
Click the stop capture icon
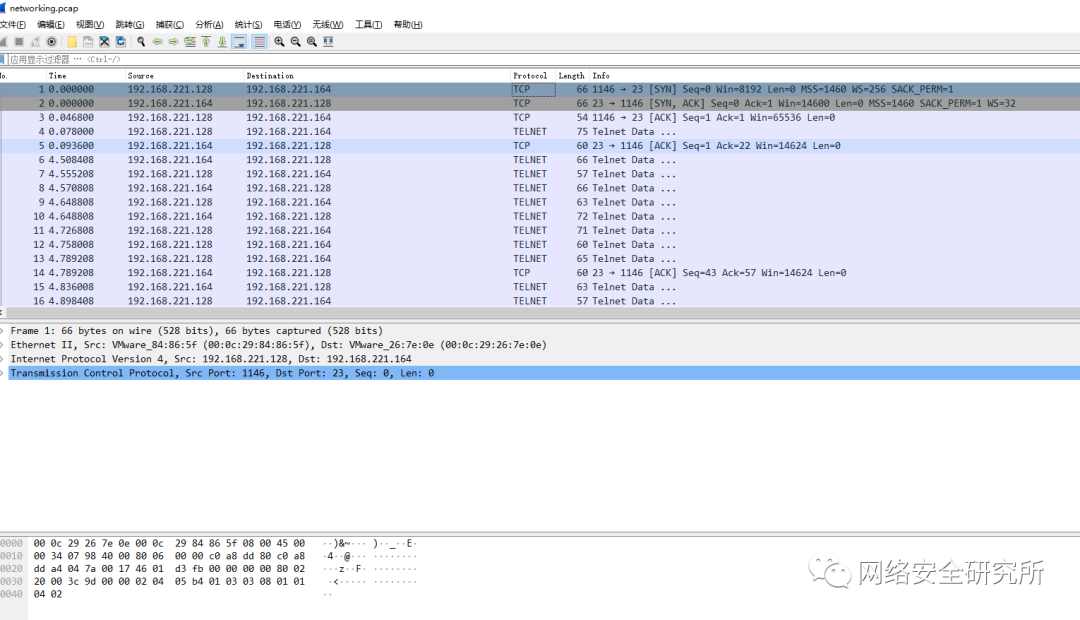pos(18,41)
